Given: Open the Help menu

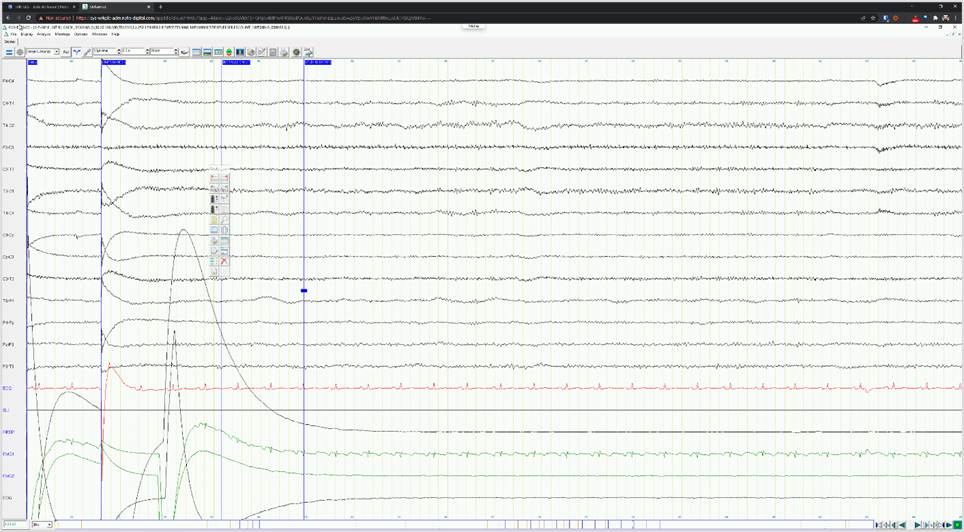Looking at the screenshot, I should coord(116,34).
